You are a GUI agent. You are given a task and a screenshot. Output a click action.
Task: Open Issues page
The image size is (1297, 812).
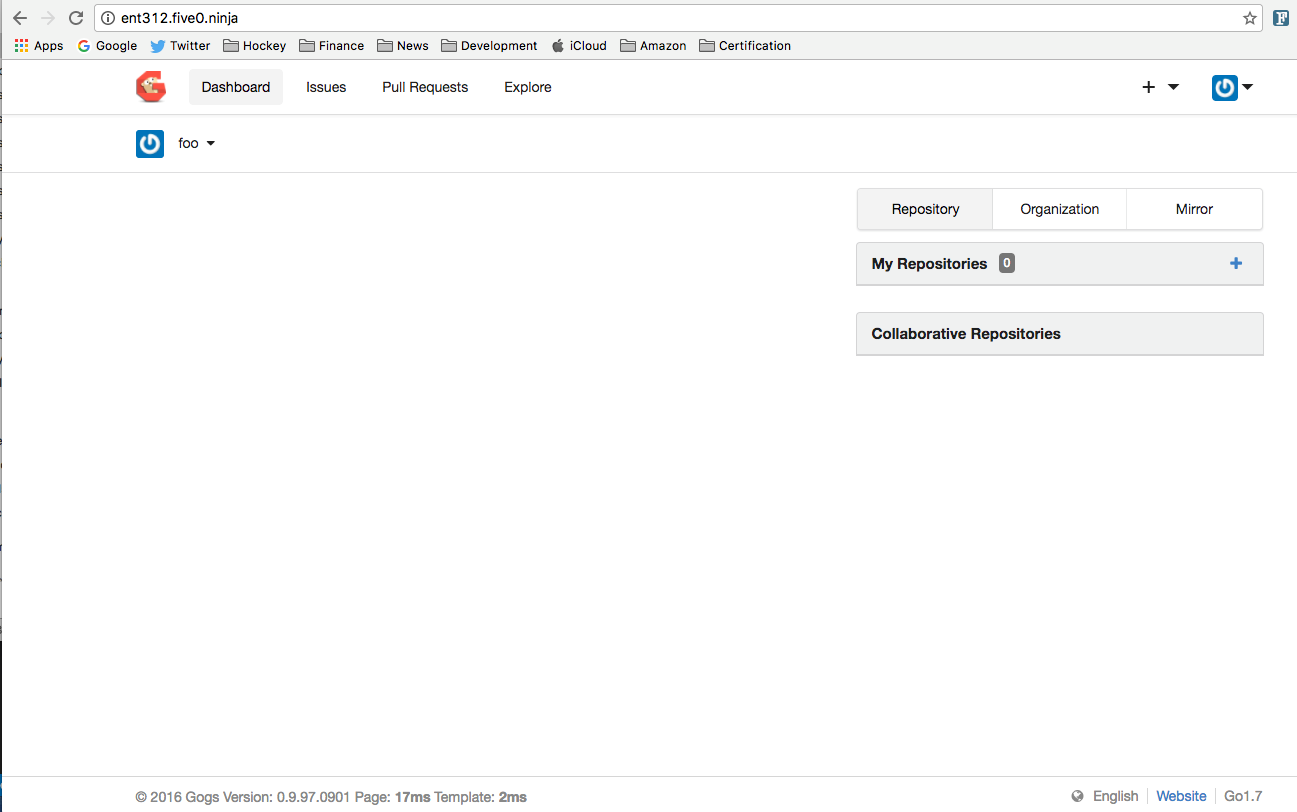tap(326, 87)
